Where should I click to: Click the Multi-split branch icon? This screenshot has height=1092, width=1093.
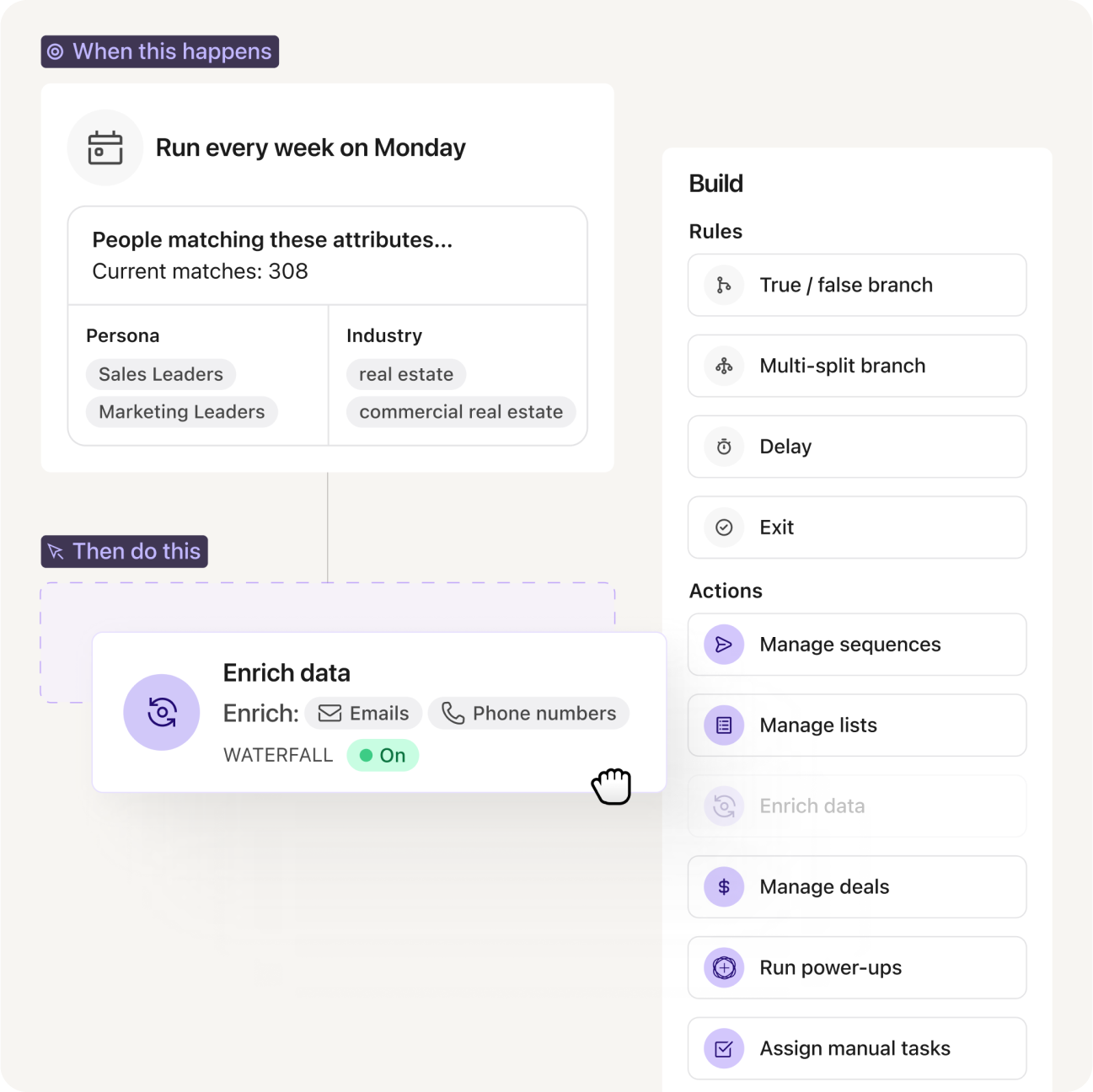pyautogui.click(x=724, y=366)
